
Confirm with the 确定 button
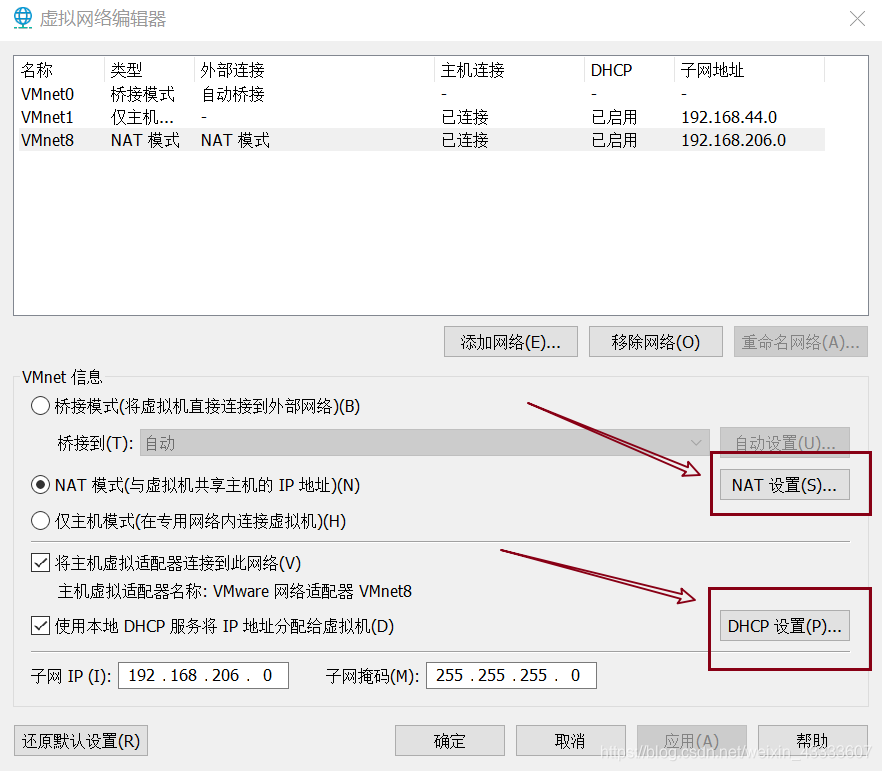(x=450, y=741)
